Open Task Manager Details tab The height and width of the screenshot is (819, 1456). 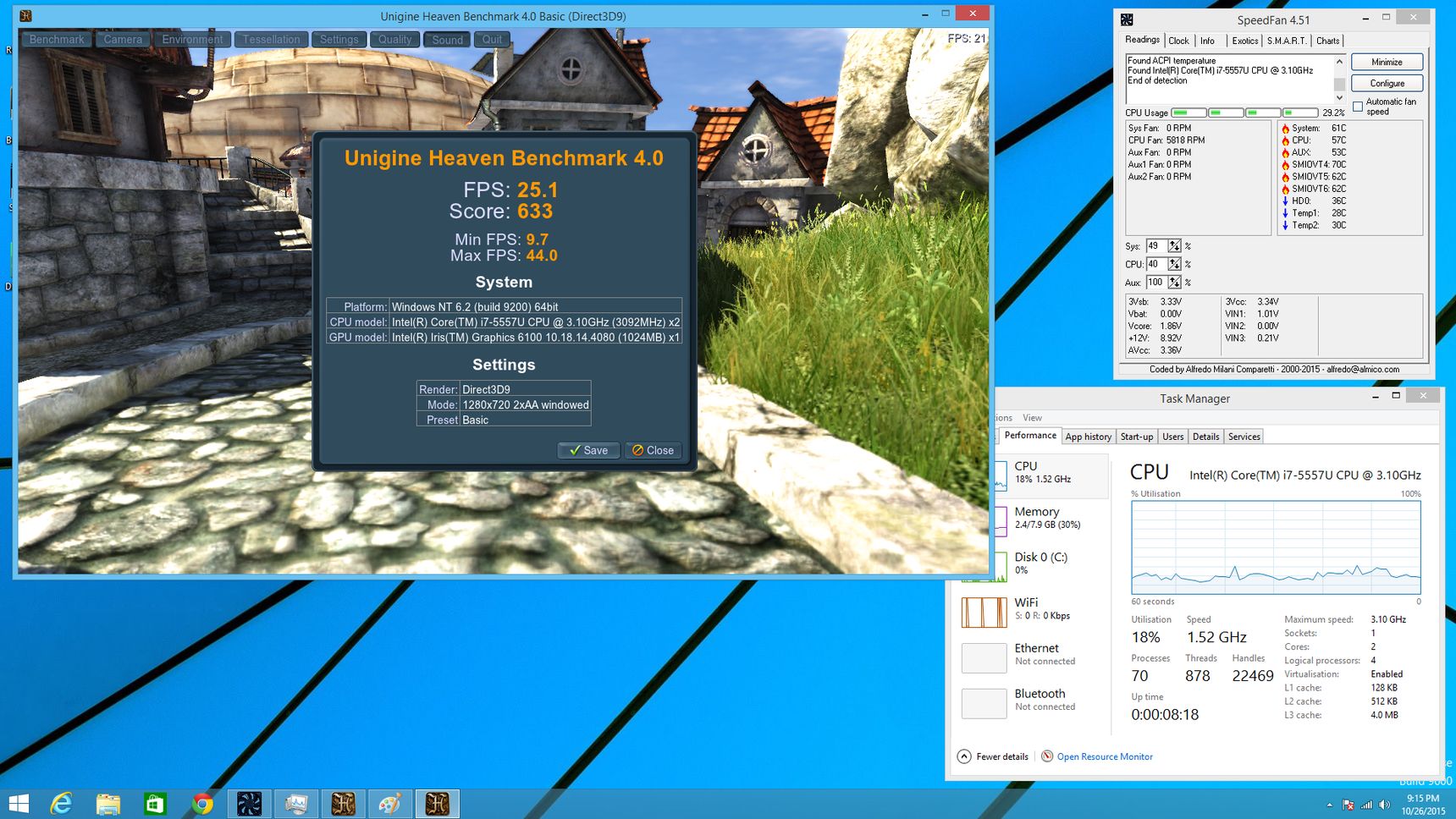click(x=1206, y=437)
